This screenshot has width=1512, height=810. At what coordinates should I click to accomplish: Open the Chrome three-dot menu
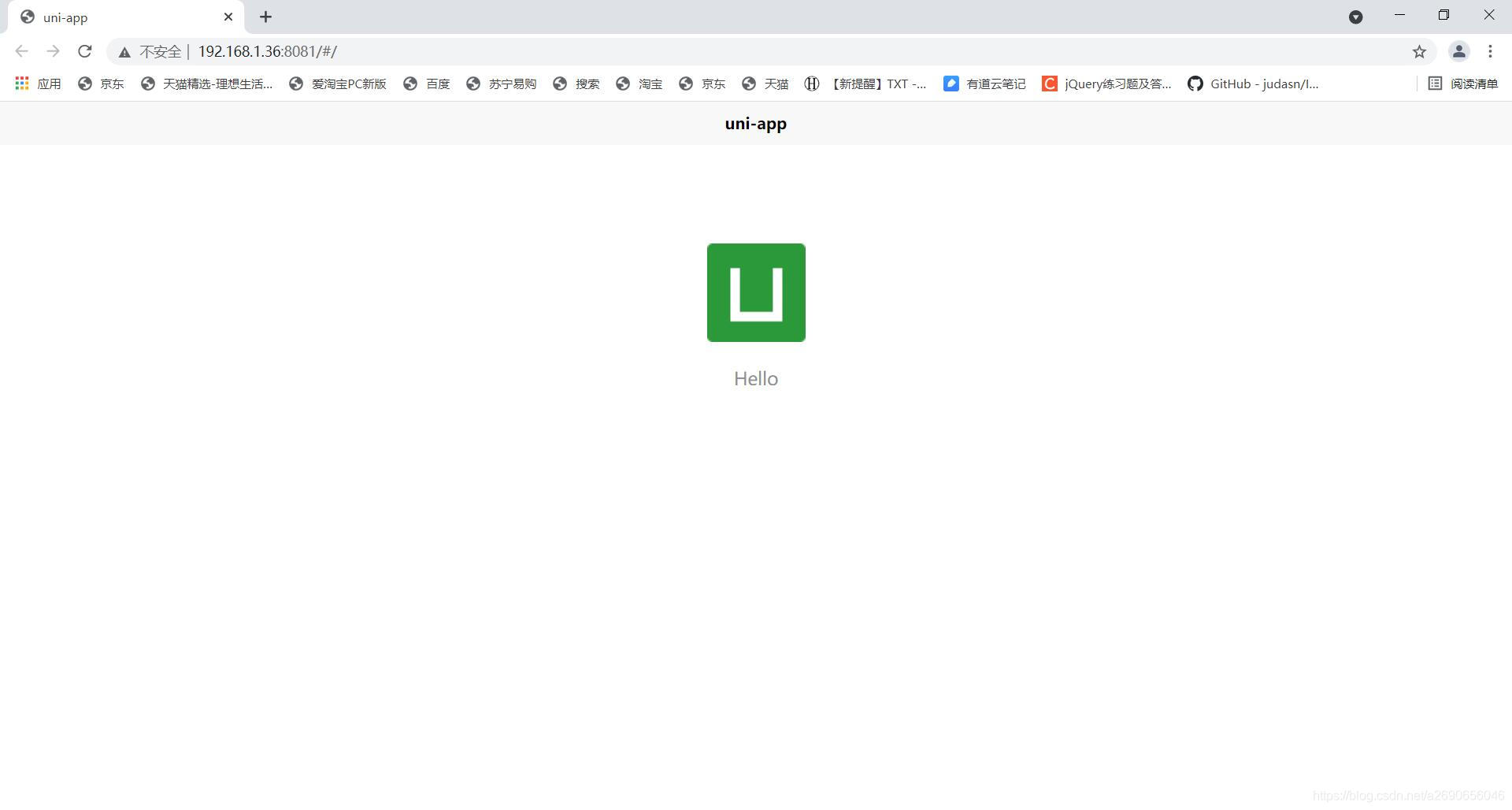click(x=1490, y=51)
